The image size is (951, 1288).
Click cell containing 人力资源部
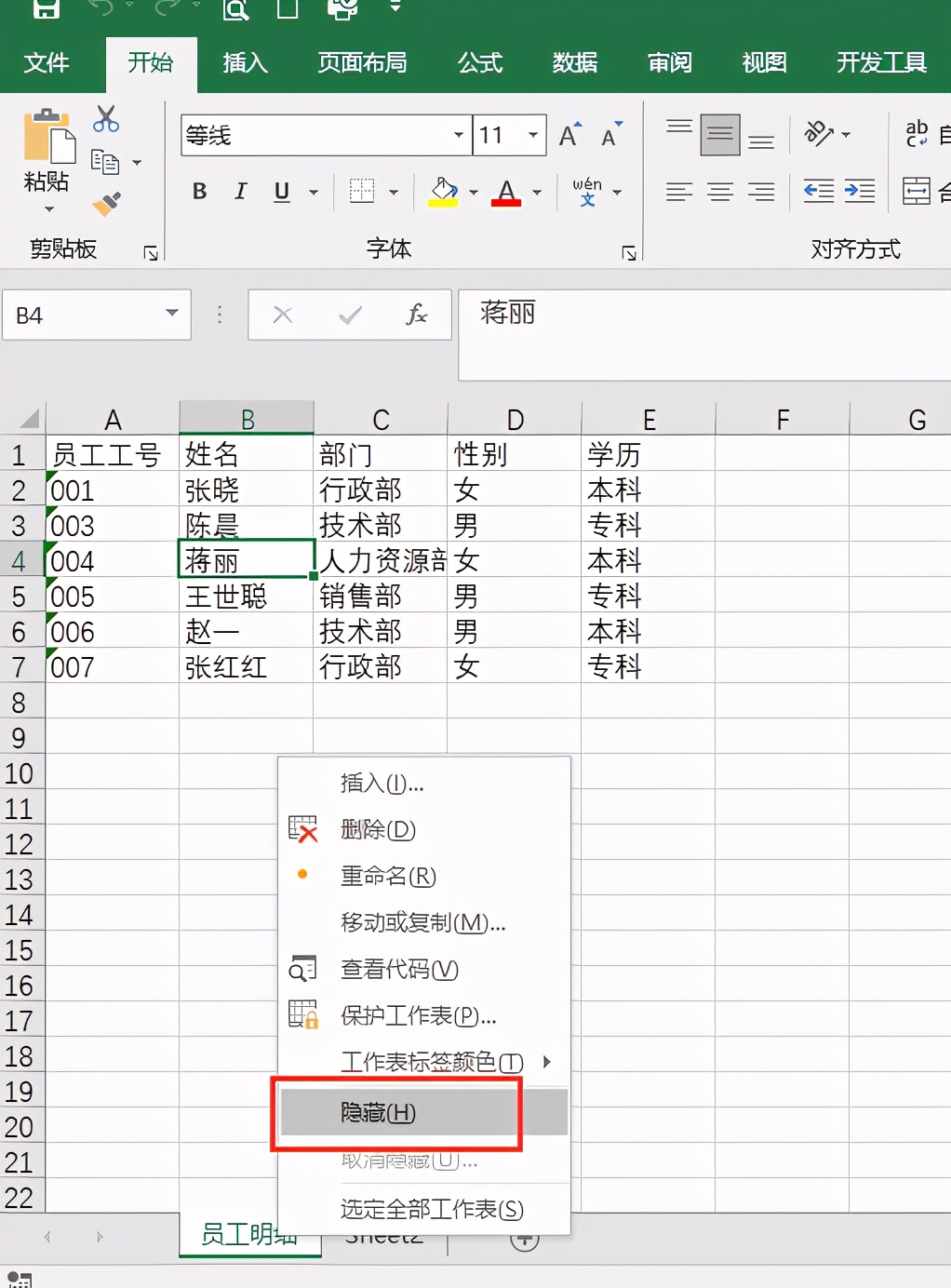381,560
